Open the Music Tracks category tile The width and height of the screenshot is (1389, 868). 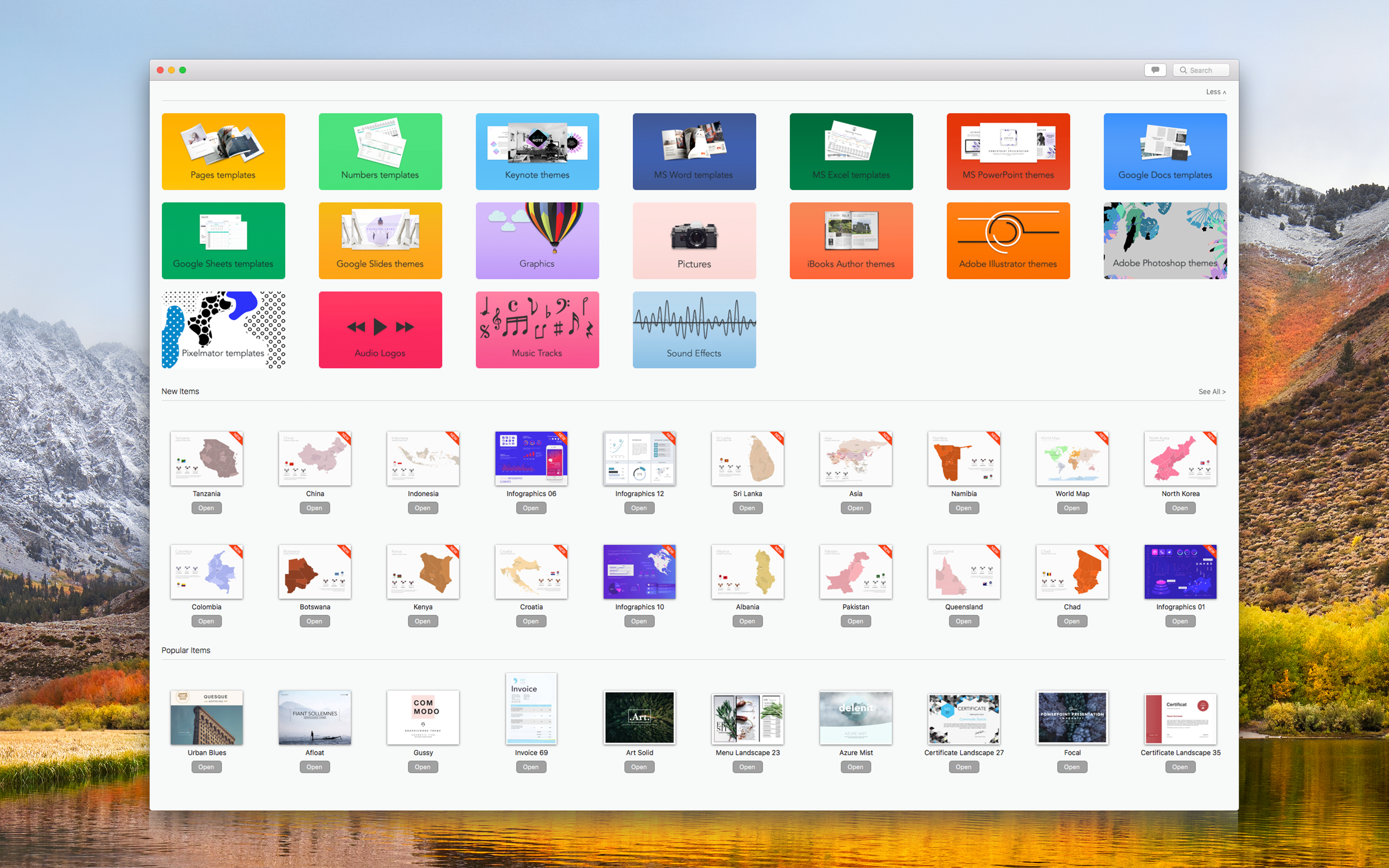537,329
